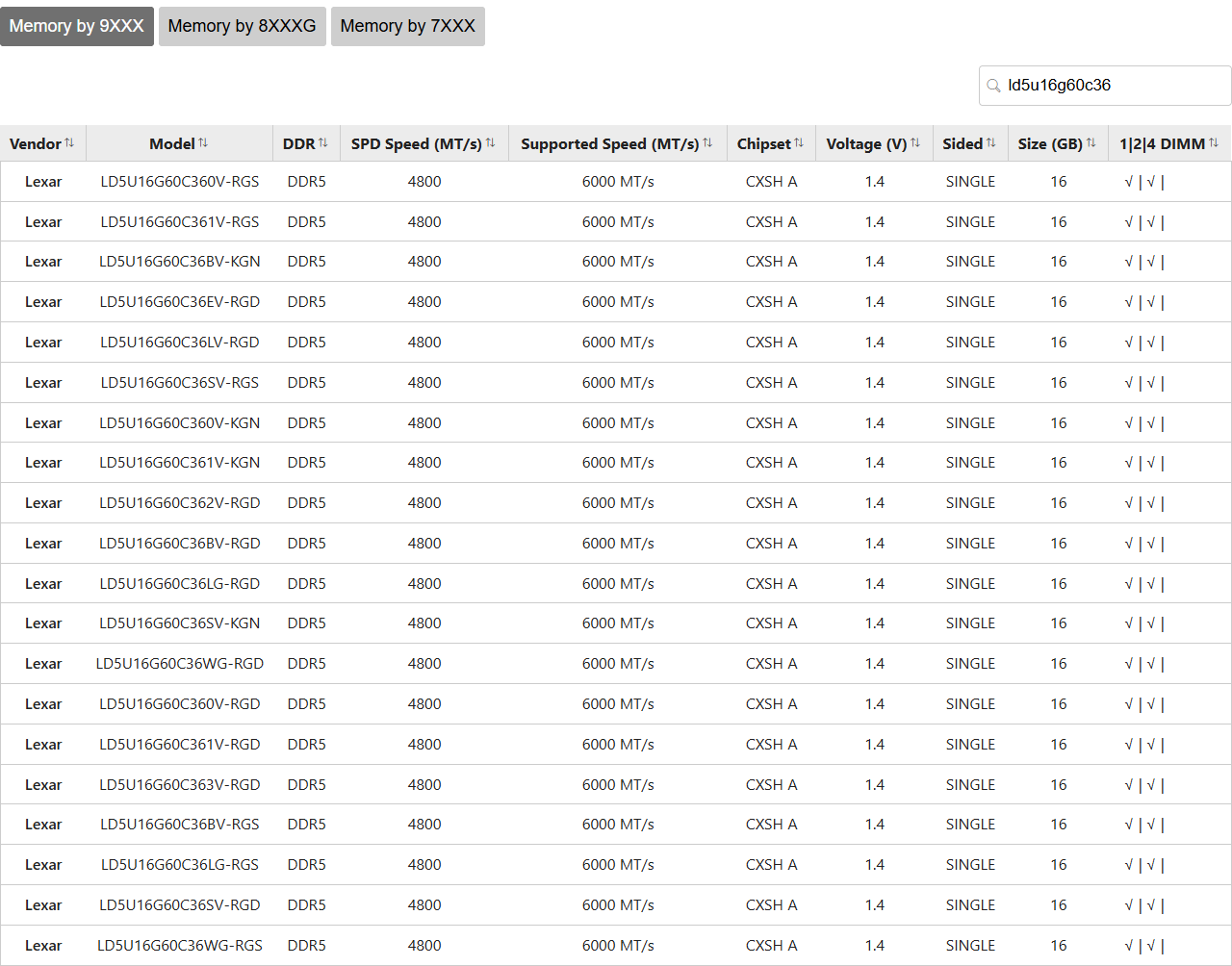Viewport: 1232px width, 966px height.
Task: Switch to Memory by 8XXXG tab
Action: 243,26
